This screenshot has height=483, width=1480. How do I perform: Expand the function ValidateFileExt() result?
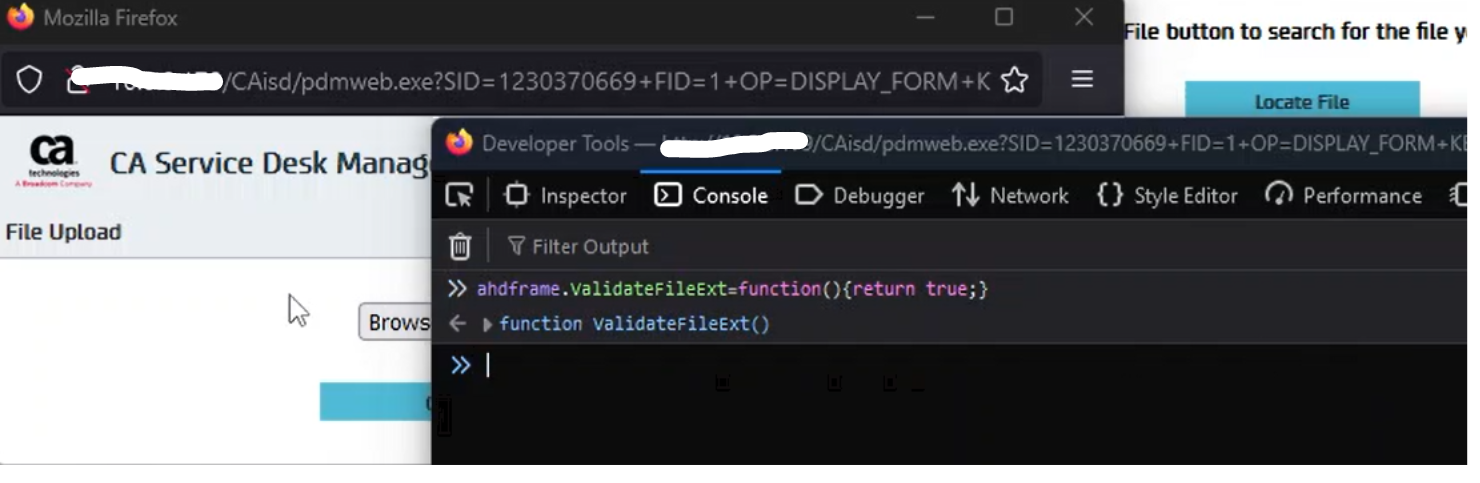487,324
